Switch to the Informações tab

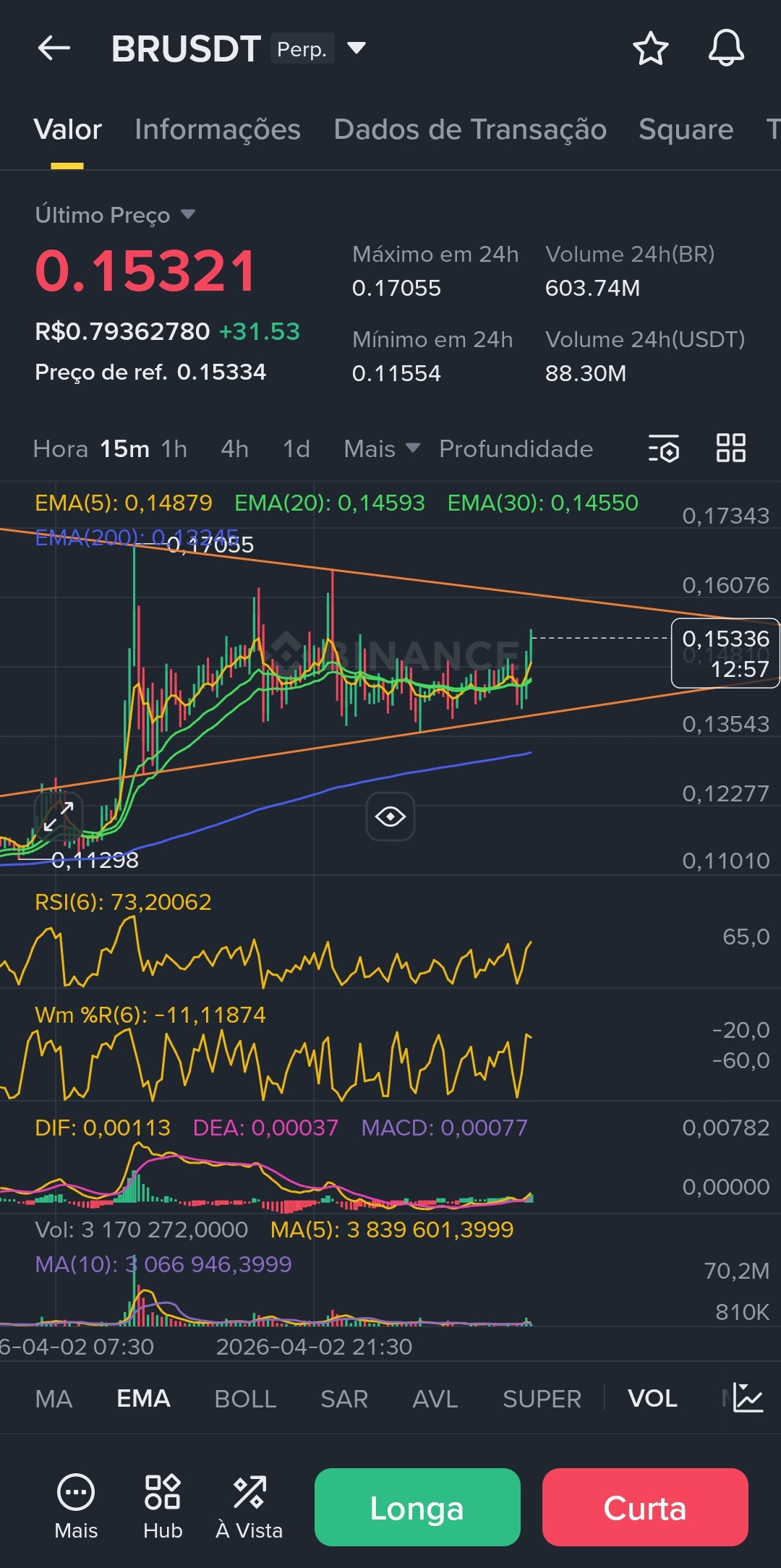point(218,129)
